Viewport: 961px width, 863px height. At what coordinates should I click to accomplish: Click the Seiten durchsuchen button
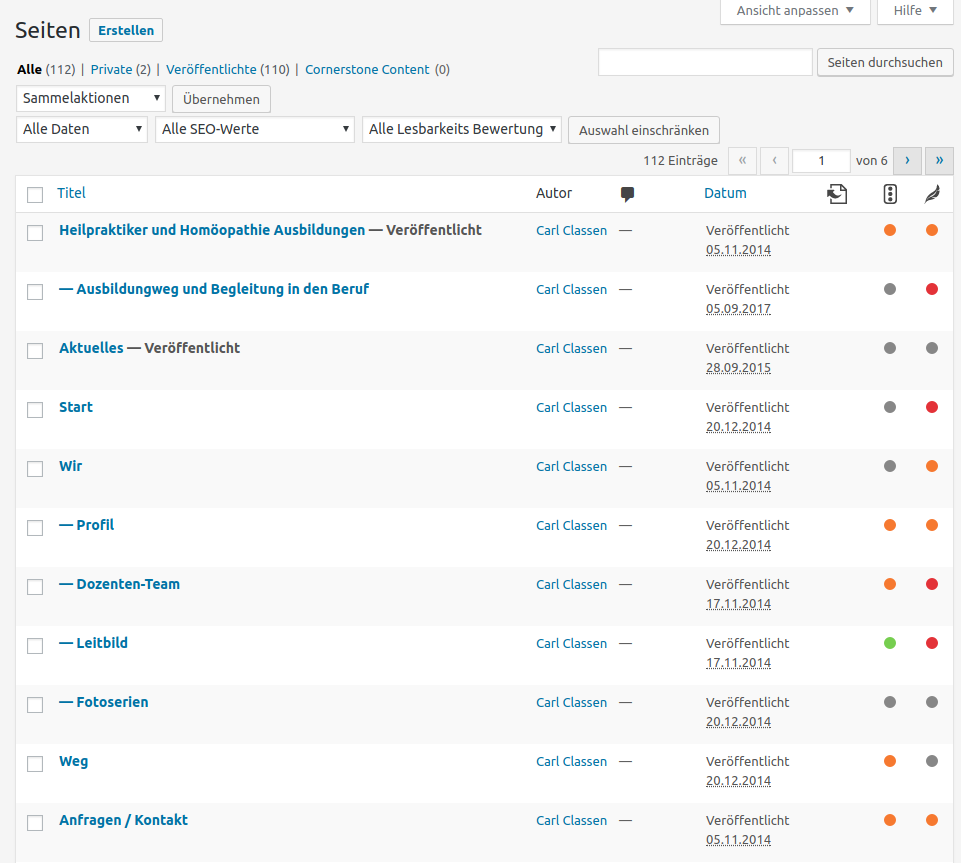point(884,63)
